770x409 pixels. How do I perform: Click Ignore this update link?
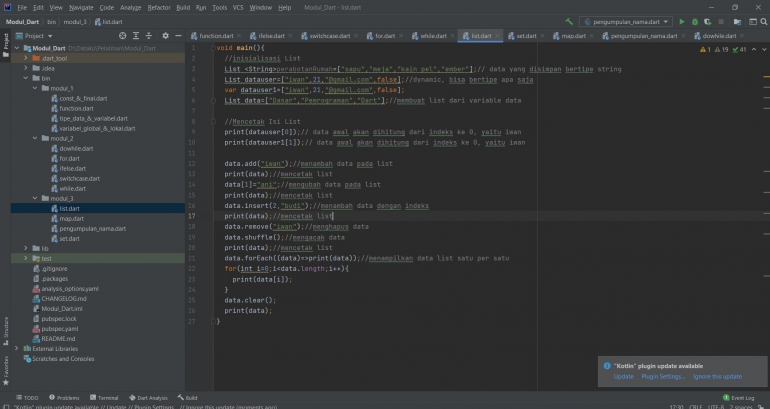coord(717,377)
